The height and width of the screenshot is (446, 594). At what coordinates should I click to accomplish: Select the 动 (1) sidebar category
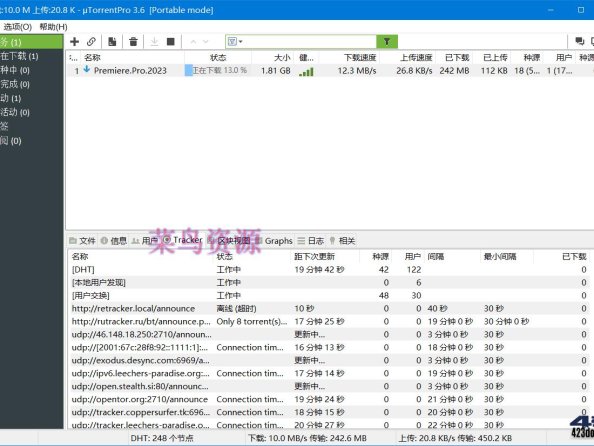[x=31, y=98]
